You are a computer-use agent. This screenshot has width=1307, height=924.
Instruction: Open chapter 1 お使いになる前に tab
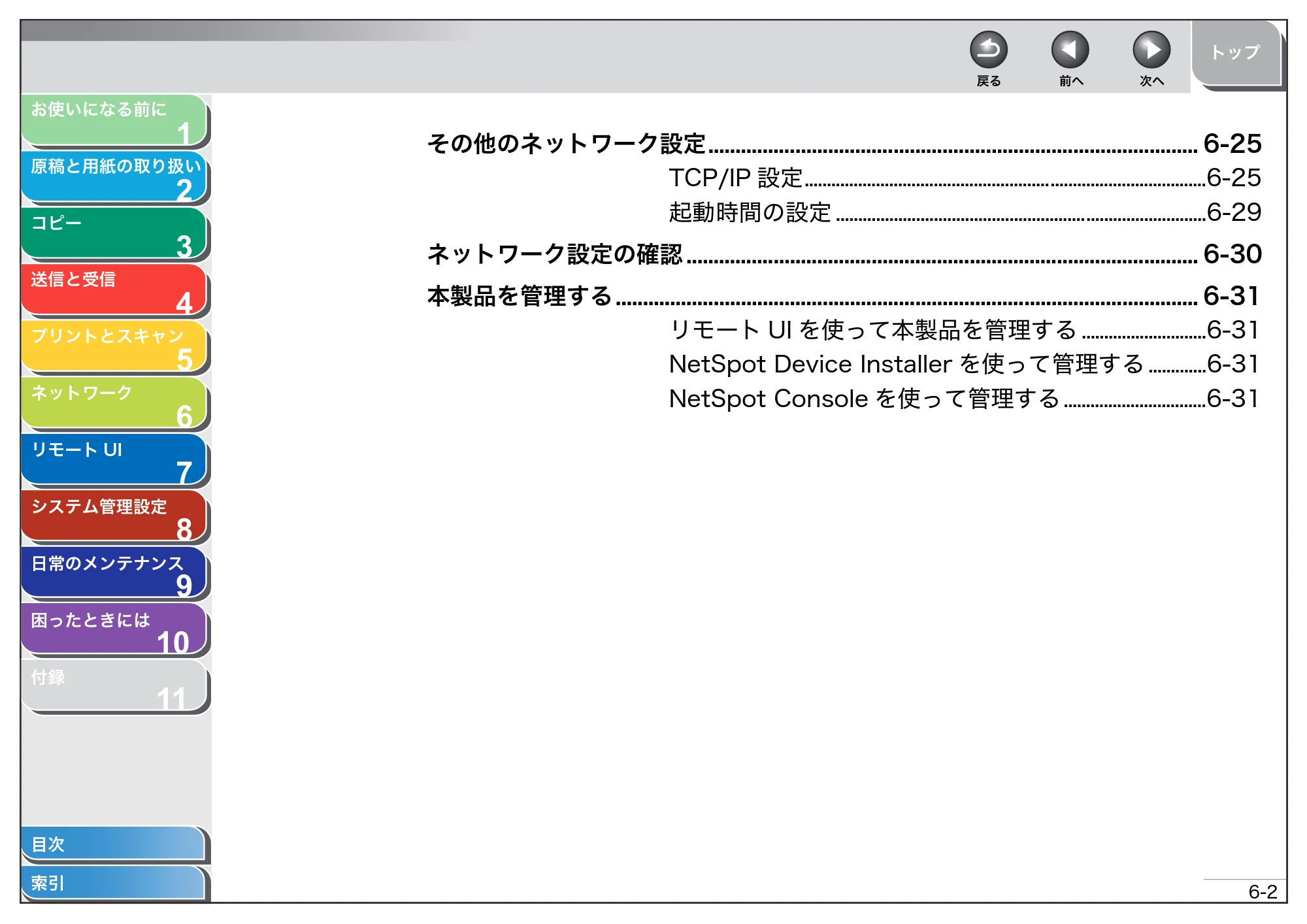114,120
